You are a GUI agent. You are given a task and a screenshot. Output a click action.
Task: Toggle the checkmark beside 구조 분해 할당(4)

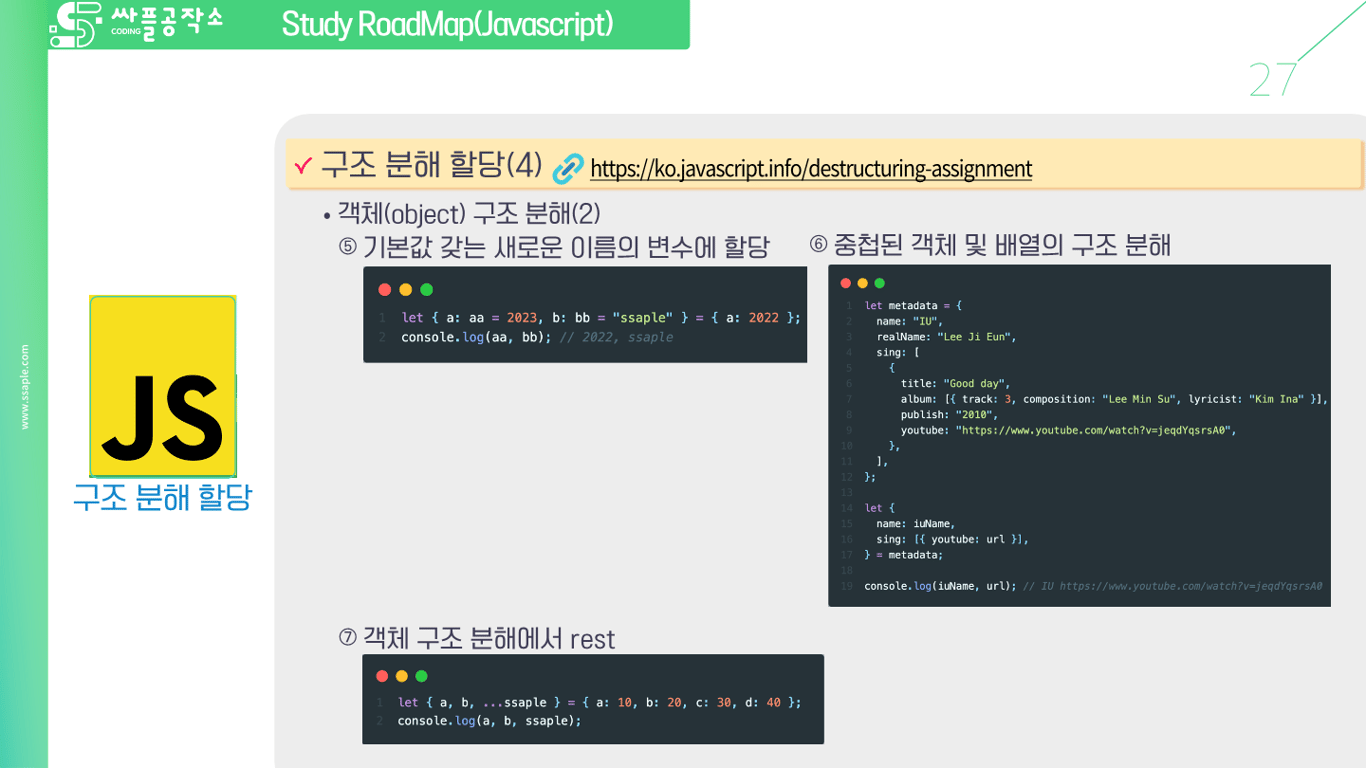pyautogui.click(x=305, y=166)
